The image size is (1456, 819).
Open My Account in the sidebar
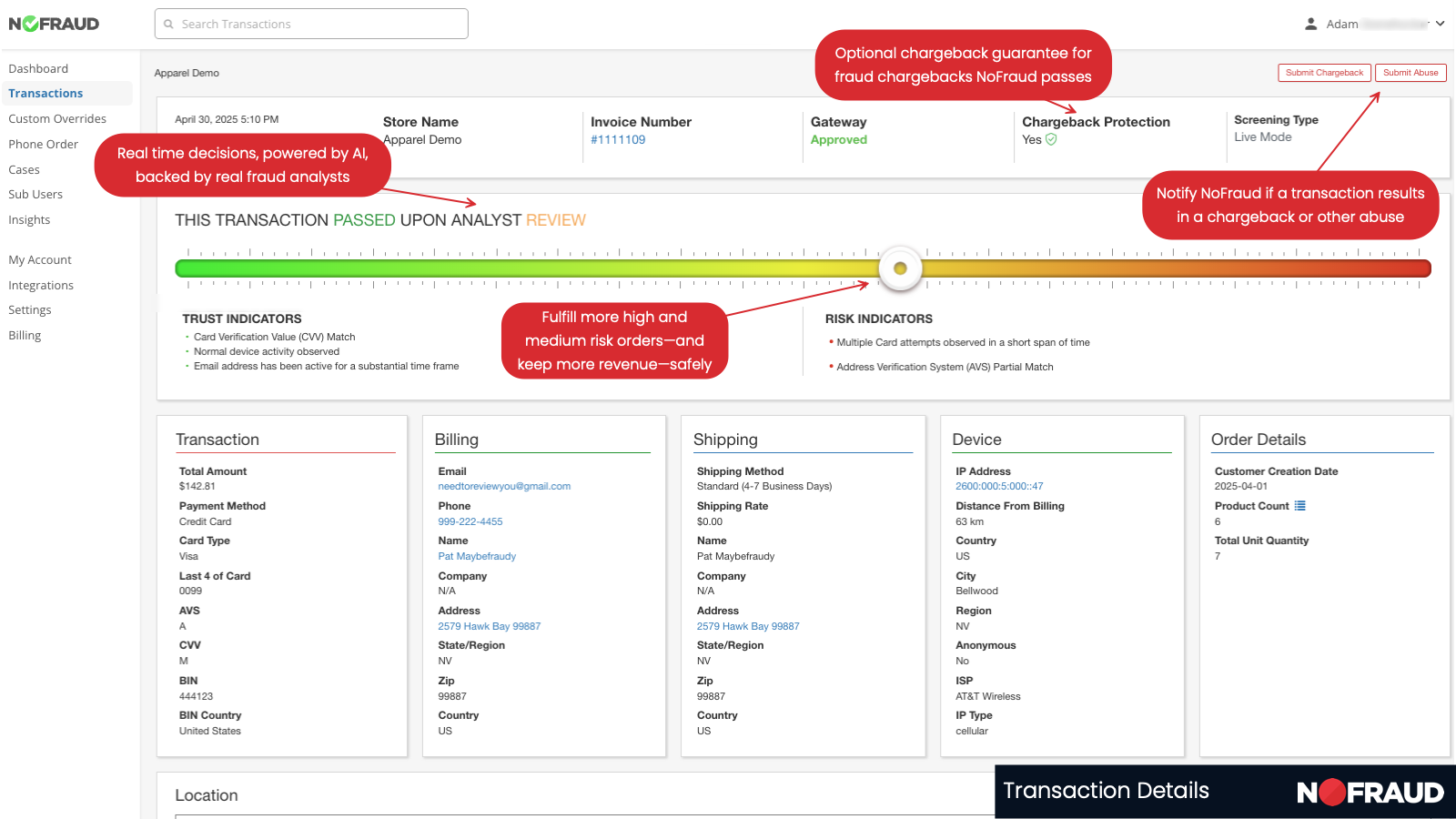point(40,259)
